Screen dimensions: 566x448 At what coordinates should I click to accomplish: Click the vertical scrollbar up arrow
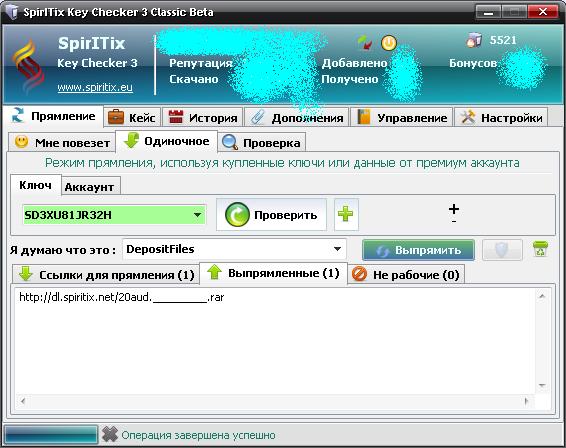click(x=542, y=296)
